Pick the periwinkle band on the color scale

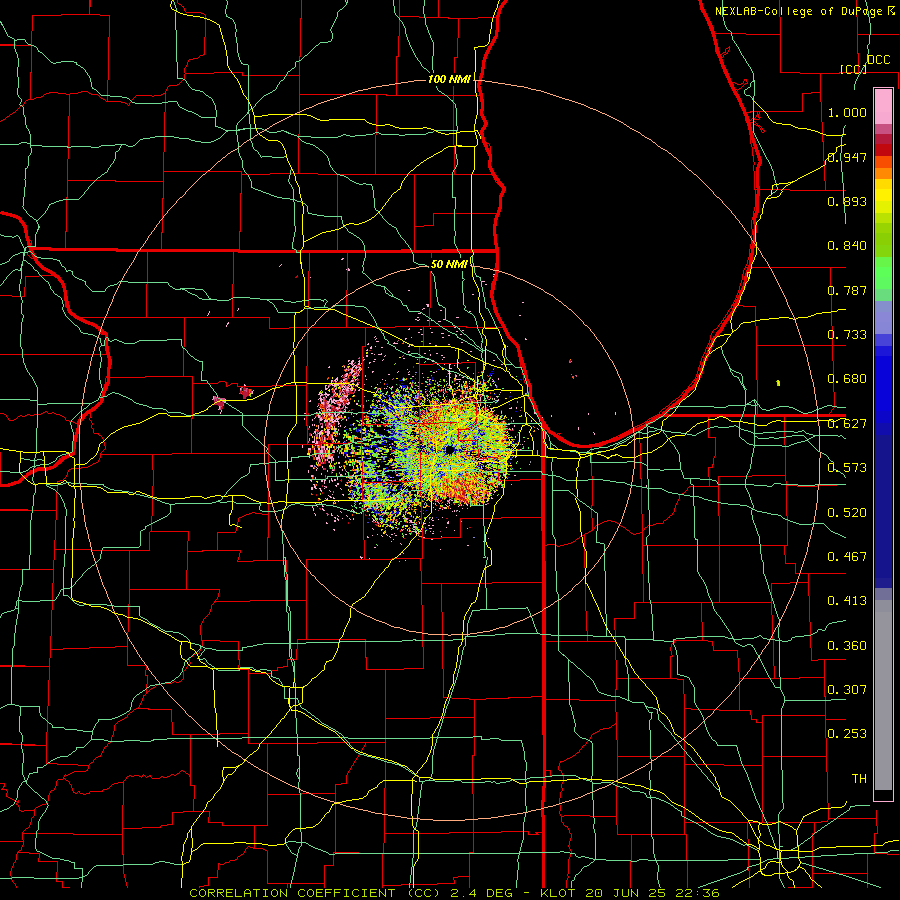click(883, 318)
